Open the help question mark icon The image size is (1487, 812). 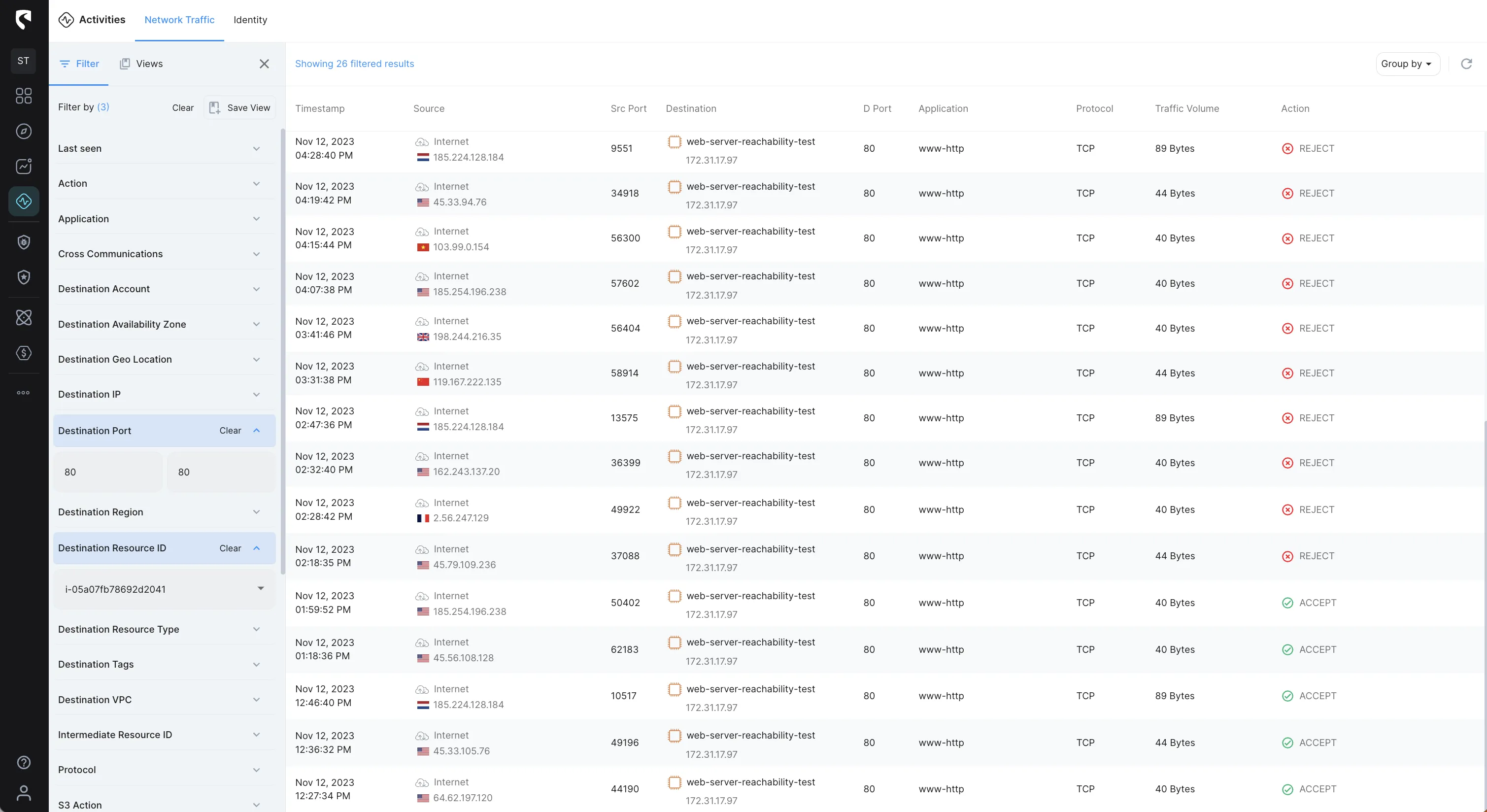click(x=24, y=762)
